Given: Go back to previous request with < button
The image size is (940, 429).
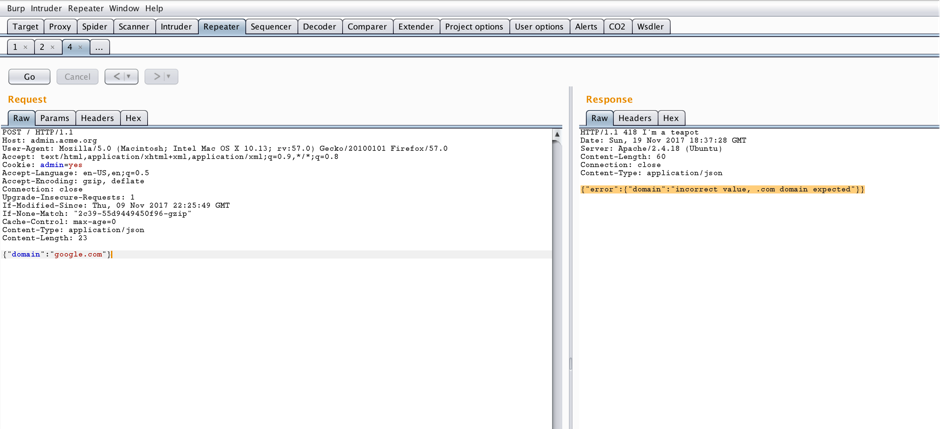Looking at the screenshot, I should point(116,77).
